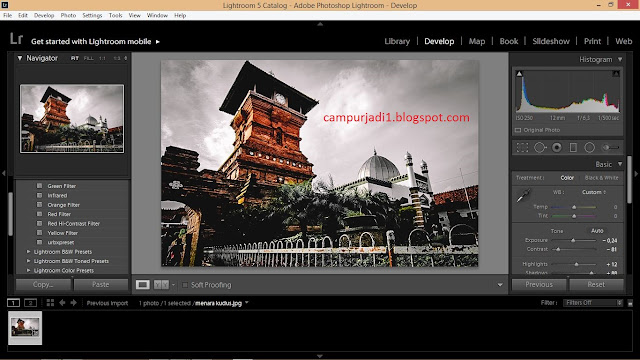The image size is (640, 360).
Task: Expand Lightroom B&W Toned Presets folder
Action: [28, 261]
